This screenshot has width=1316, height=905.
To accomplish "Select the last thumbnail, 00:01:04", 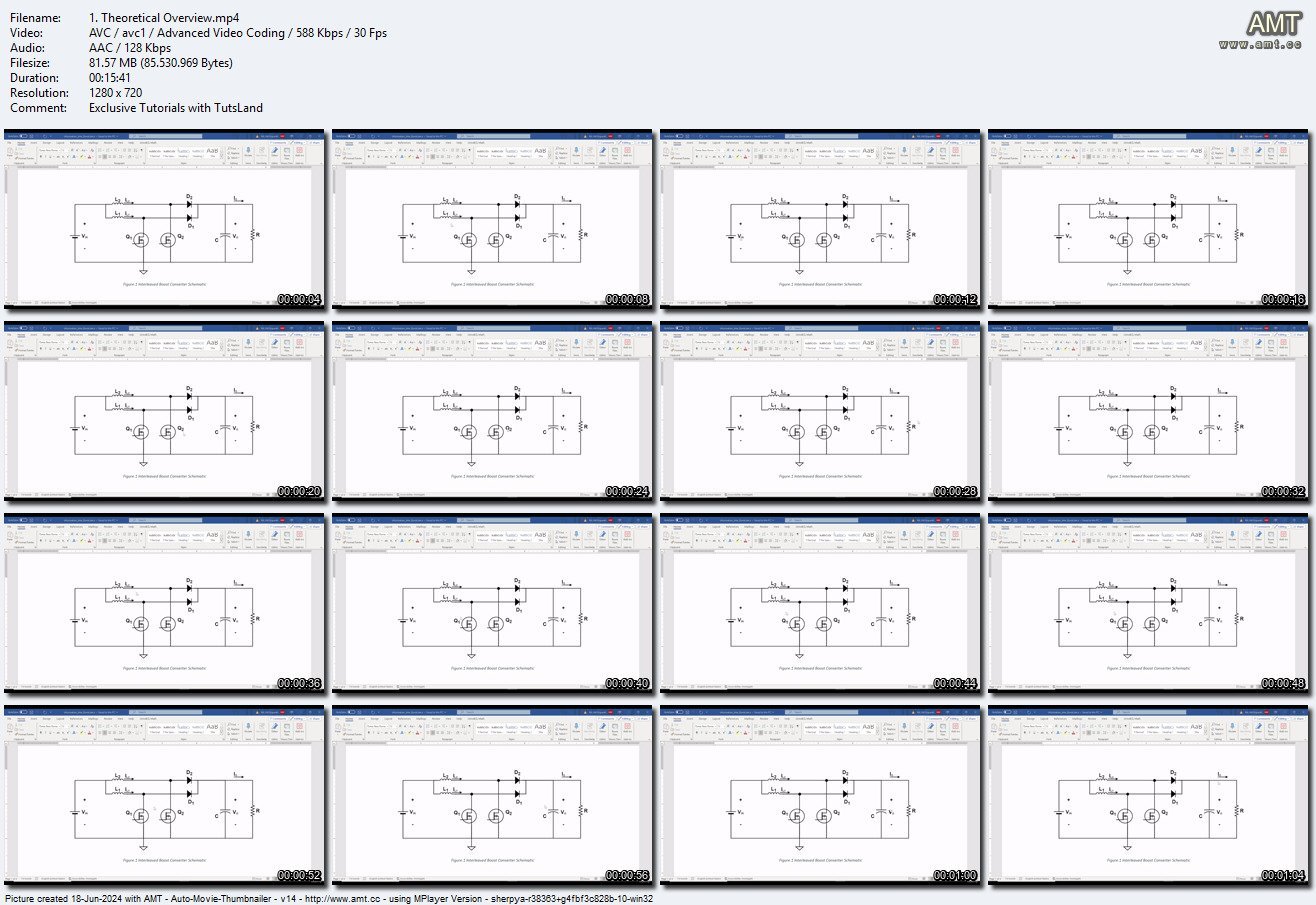I will point(1149,797).
